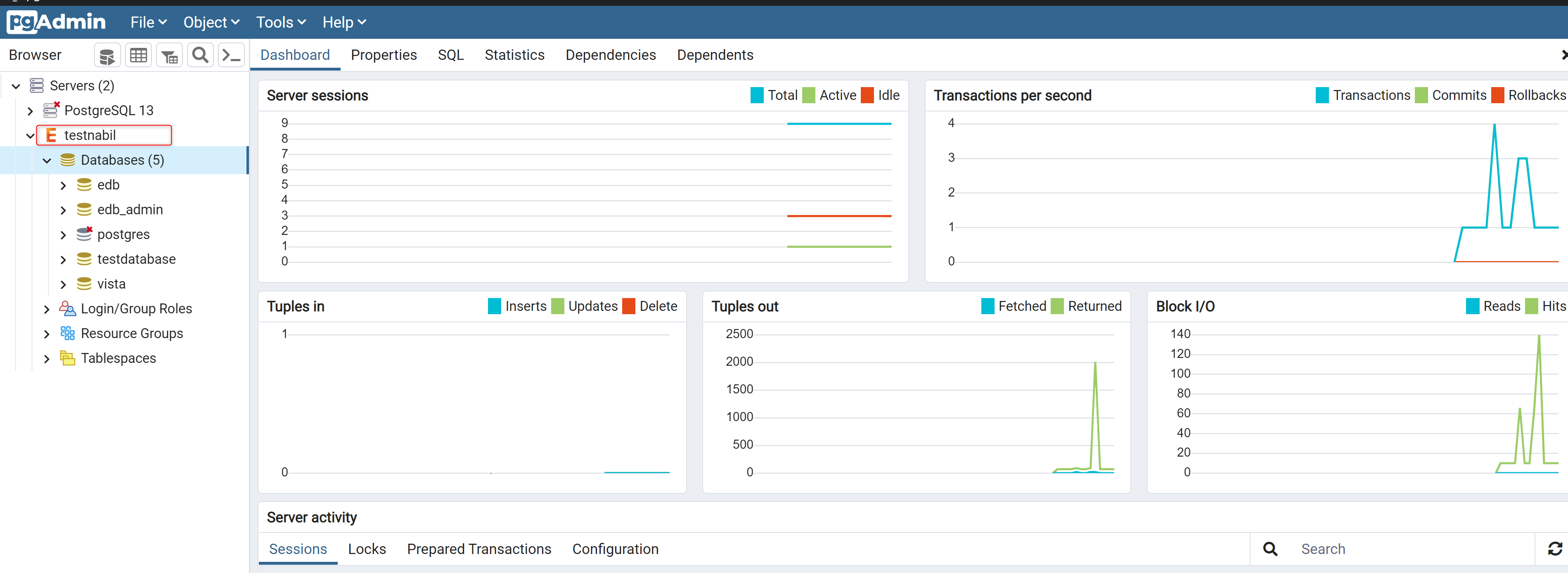Screen dimensions: 1568x573
Task: Open the Prepared Transactions tab
Action: 479,549
